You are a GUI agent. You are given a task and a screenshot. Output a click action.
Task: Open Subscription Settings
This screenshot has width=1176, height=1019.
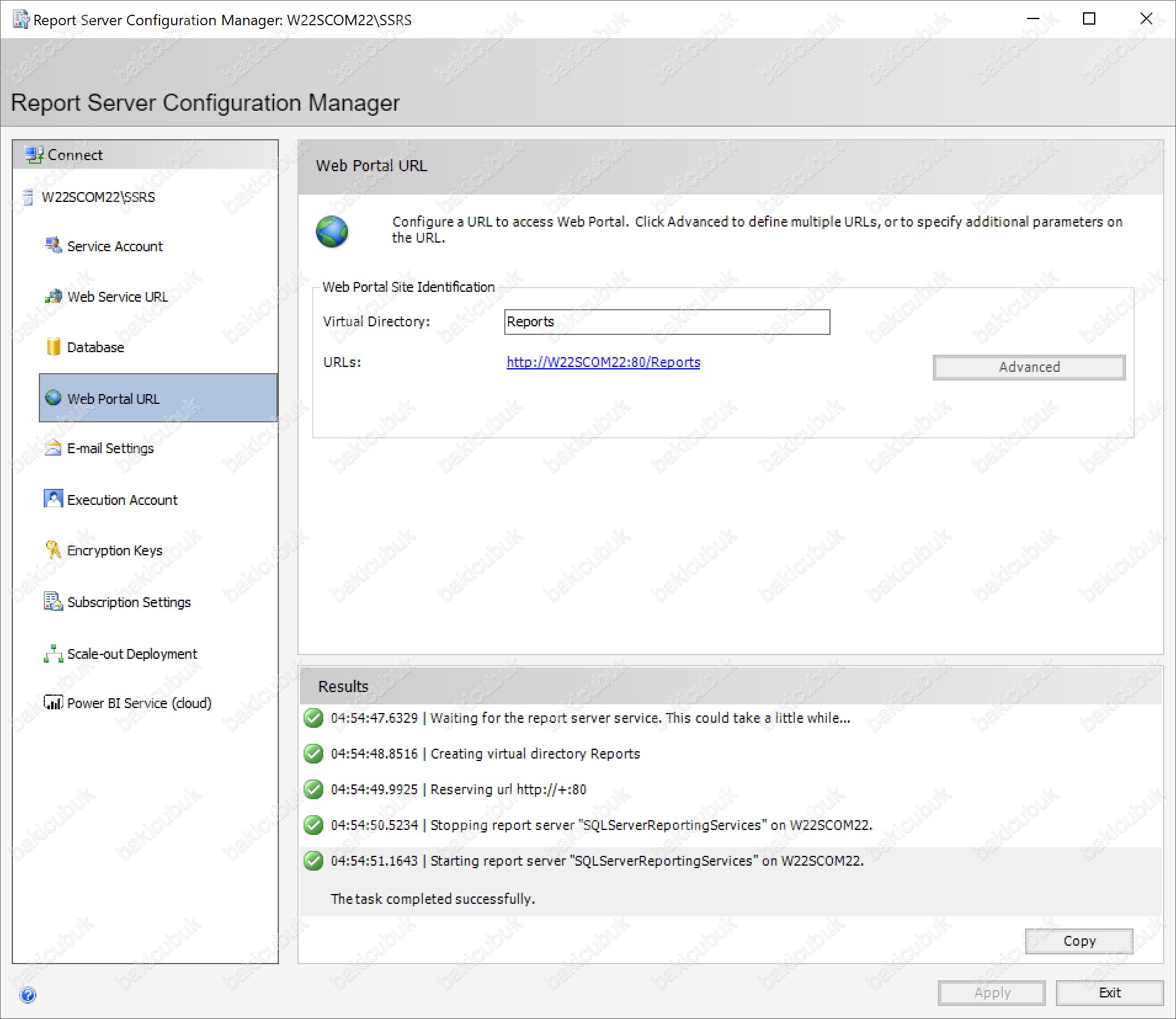tap(129, 602)
